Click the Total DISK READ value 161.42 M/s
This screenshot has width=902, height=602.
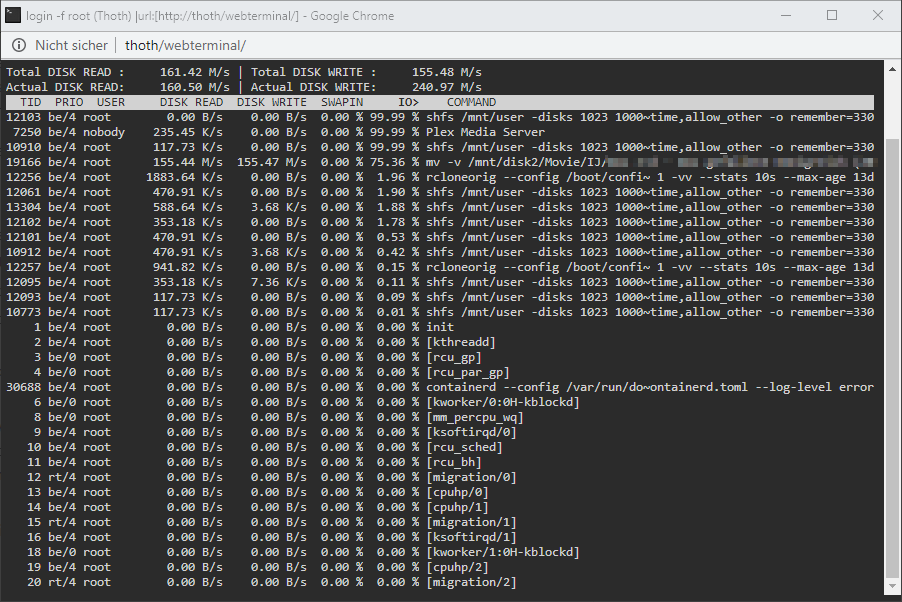click(x=194, y=73)
